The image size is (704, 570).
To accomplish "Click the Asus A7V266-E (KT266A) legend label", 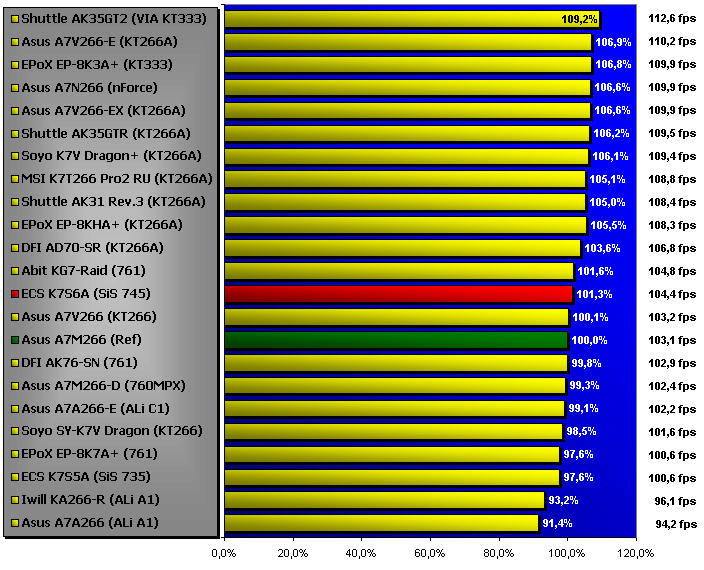I will [x=99, y=42].
